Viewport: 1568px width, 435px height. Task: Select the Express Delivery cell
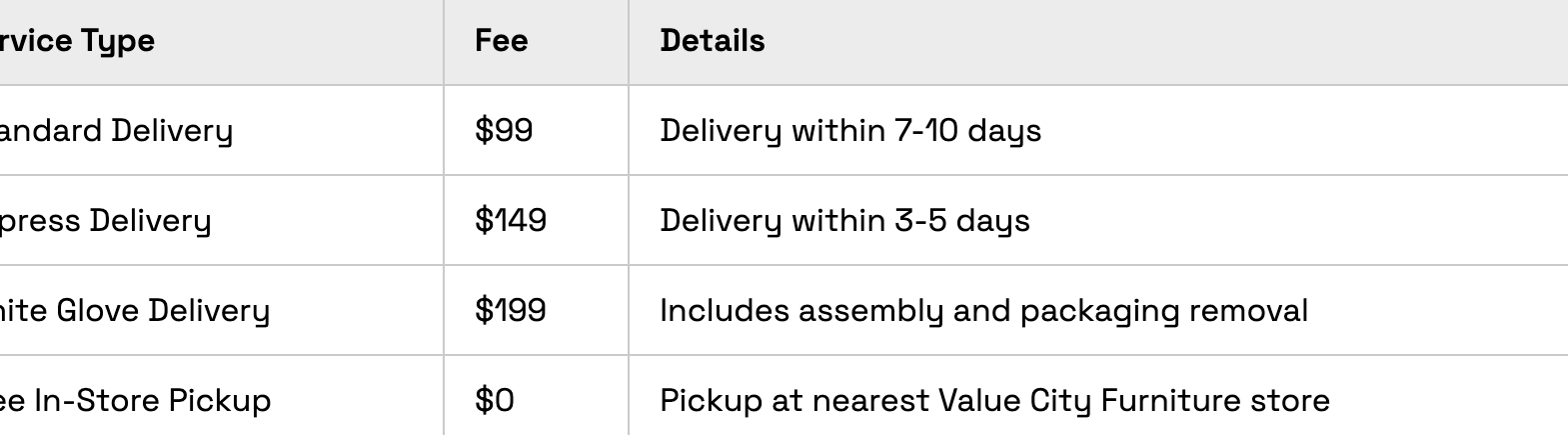[105, 221]
